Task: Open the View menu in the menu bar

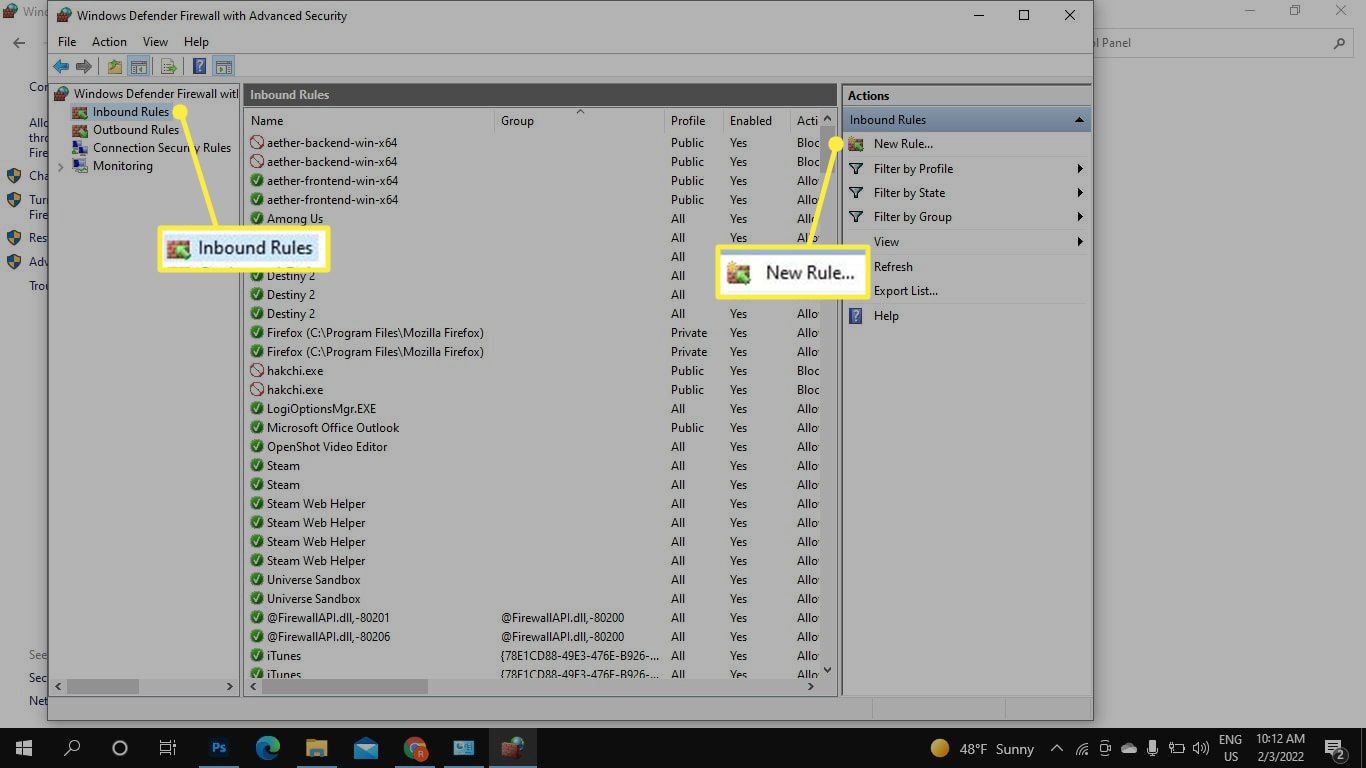Action: point(155,42)
